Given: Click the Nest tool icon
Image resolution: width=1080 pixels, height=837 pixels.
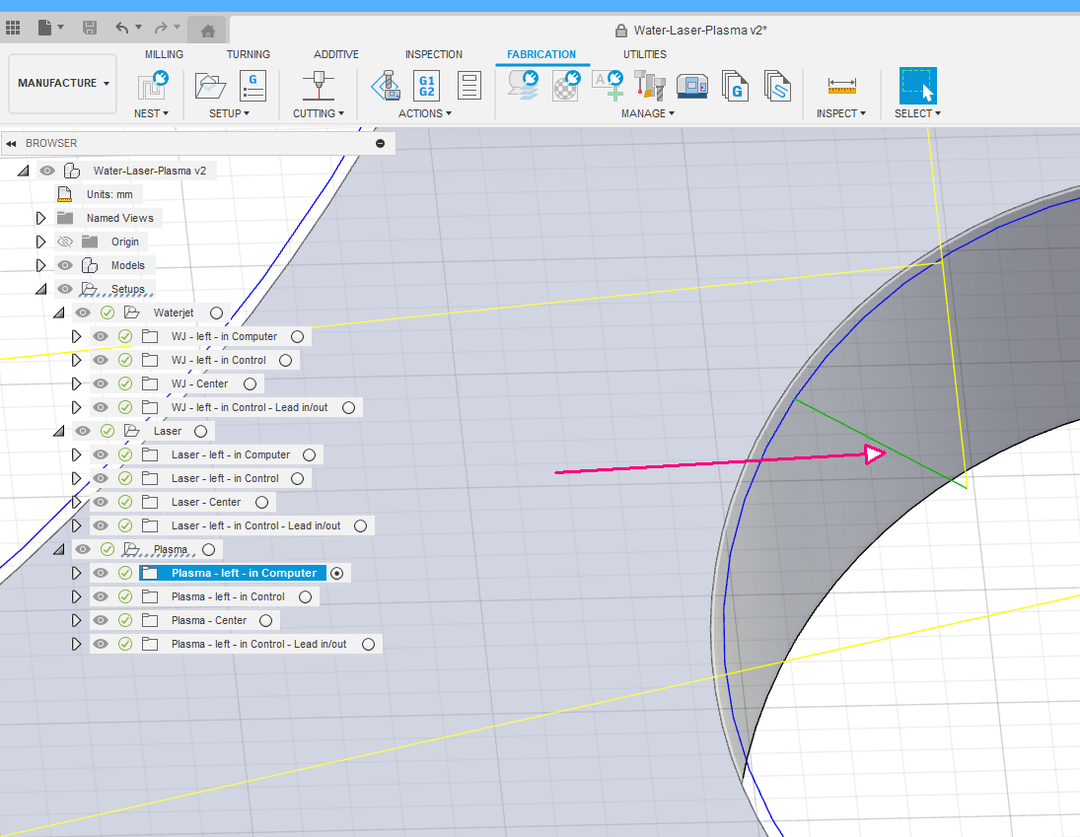Looking at the screenshot, I should 152,85.
